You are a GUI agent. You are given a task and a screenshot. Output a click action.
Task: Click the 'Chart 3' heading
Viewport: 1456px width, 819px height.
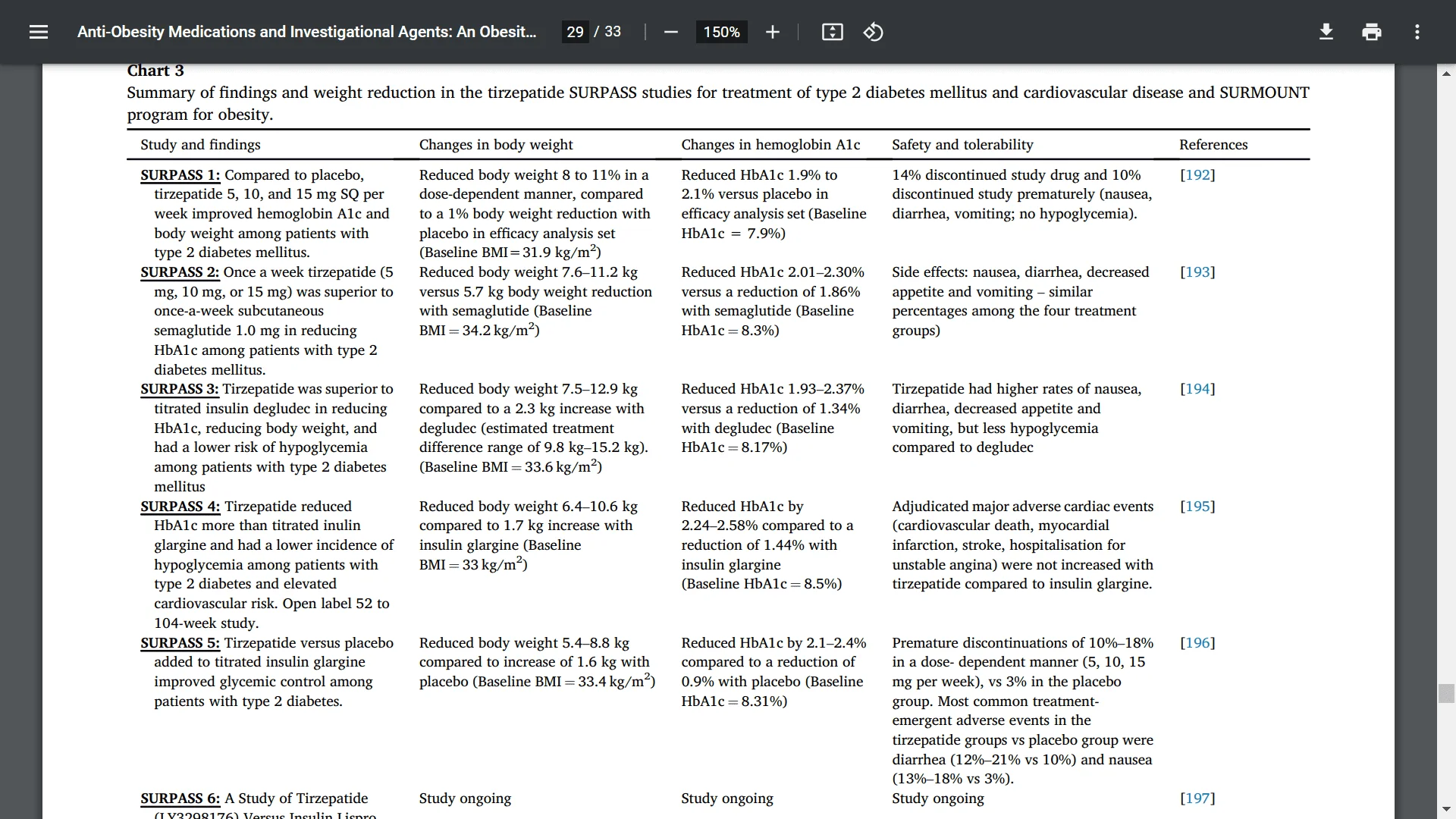[155, 71]
